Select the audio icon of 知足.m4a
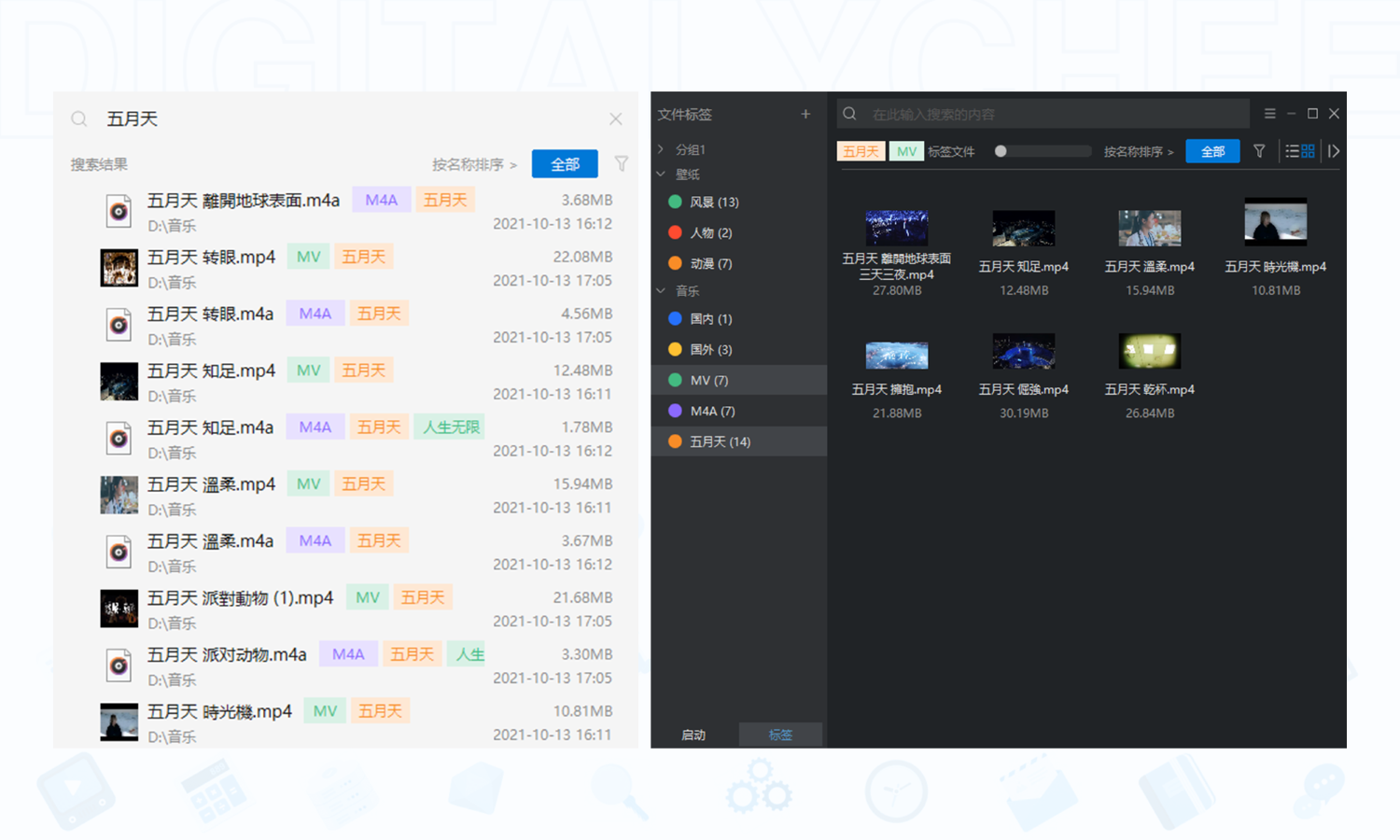Image resolution: width=1400 pixels, height=840 pixels. tap(119, 439)
